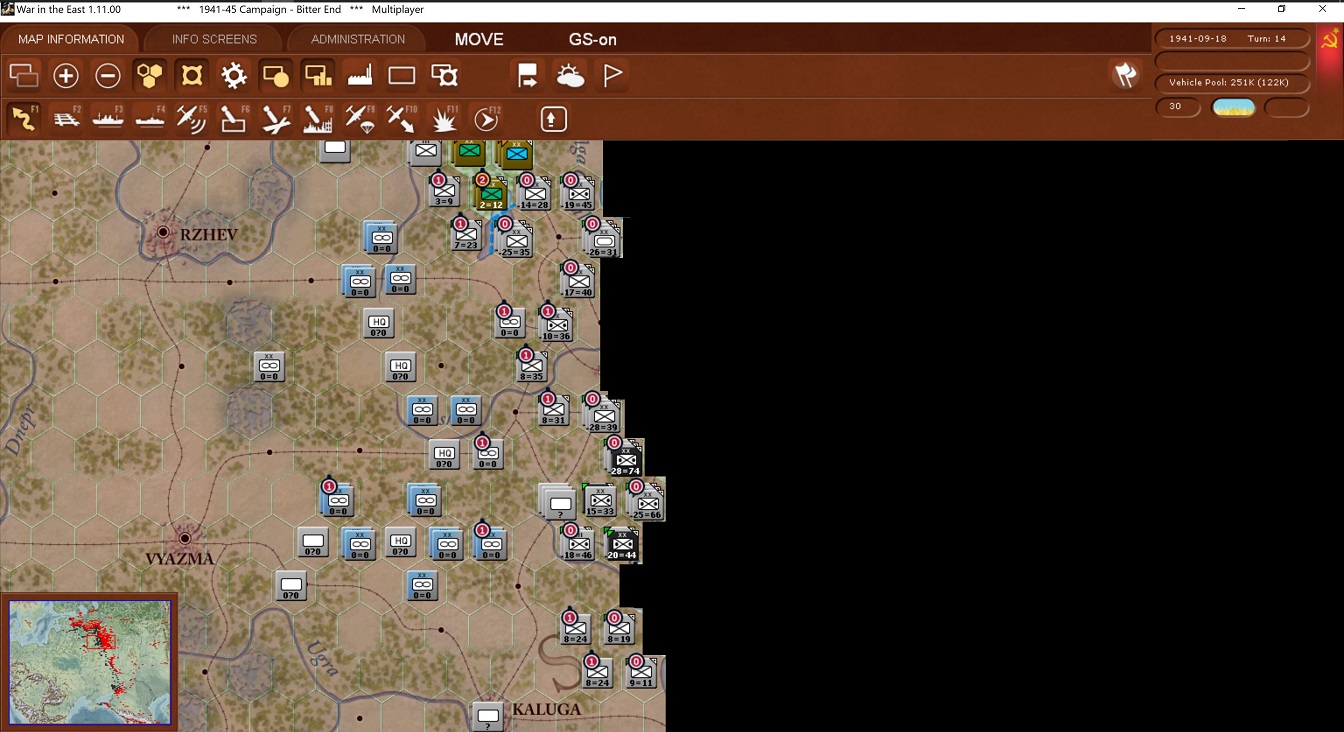
Task: Show the weather map icon
Action: [570, 75]
